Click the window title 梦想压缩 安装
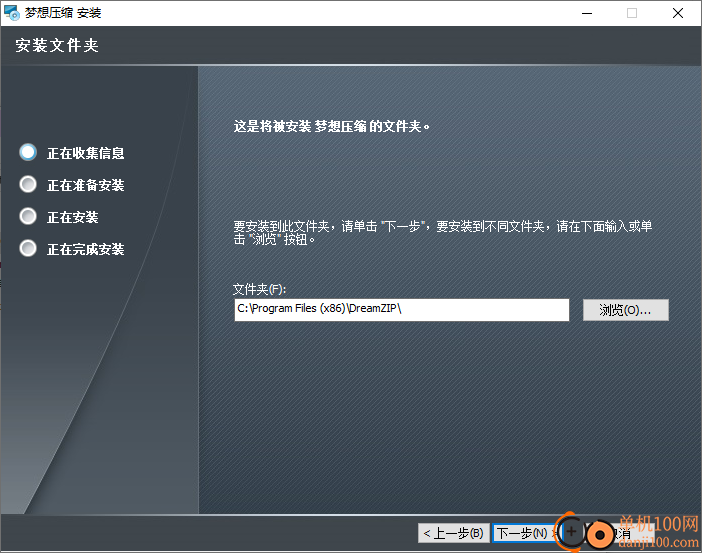702x553 pixels. (63, 13)
